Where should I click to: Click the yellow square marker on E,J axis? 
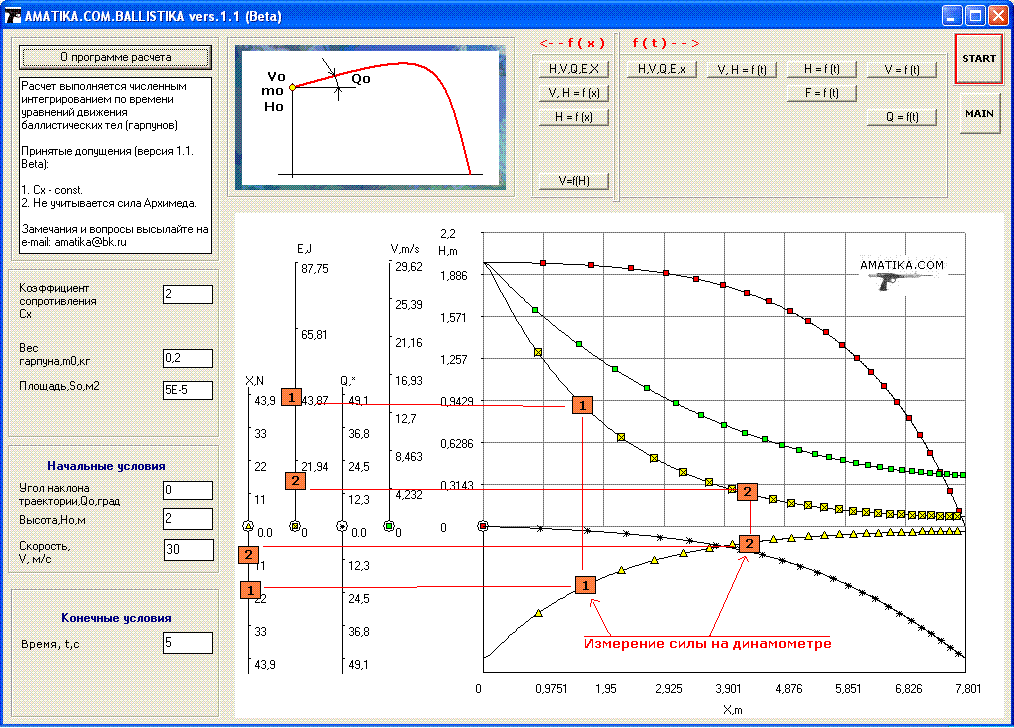coord(294,525)
